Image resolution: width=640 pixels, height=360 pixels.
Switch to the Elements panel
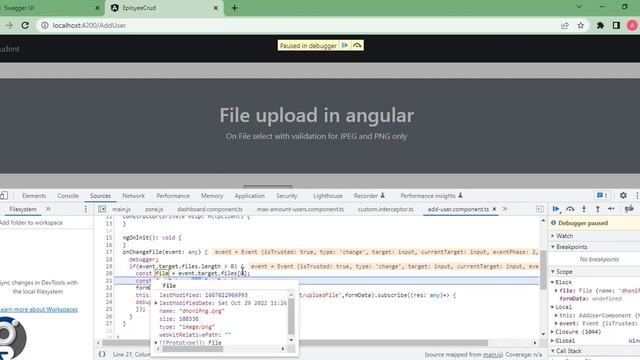pyautogui.click(x=34, y=196)
